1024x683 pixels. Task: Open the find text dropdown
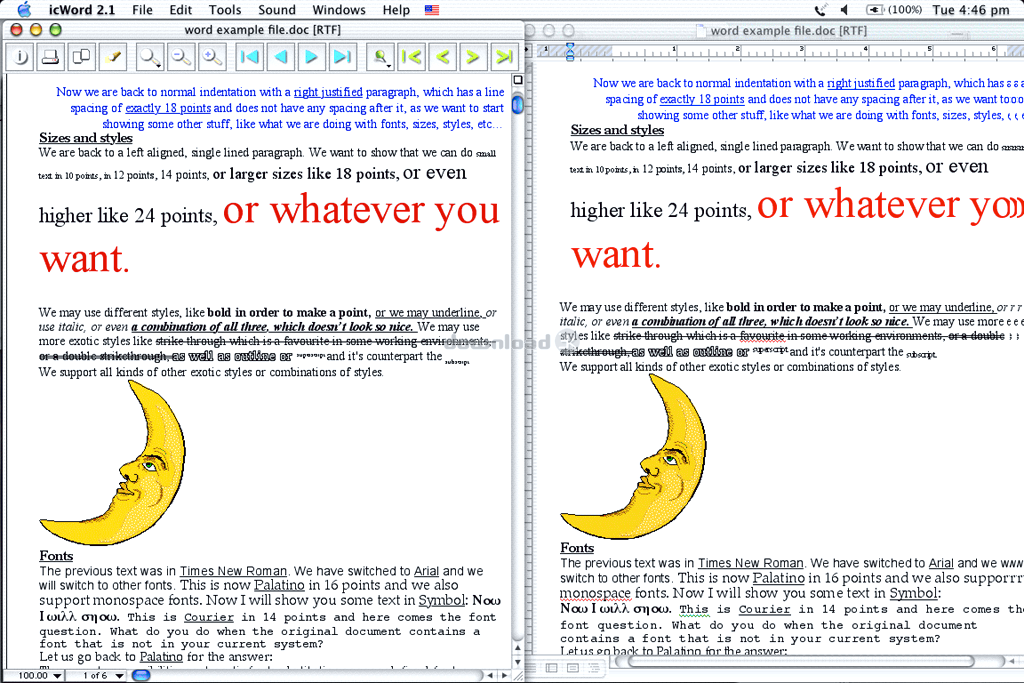coord(380,57)
